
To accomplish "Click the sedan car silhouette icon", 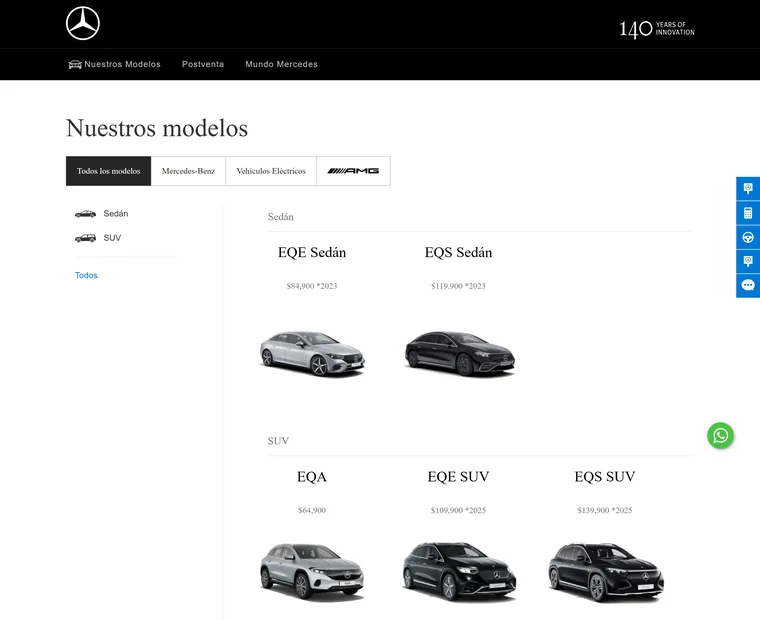I will click(85, 214).
